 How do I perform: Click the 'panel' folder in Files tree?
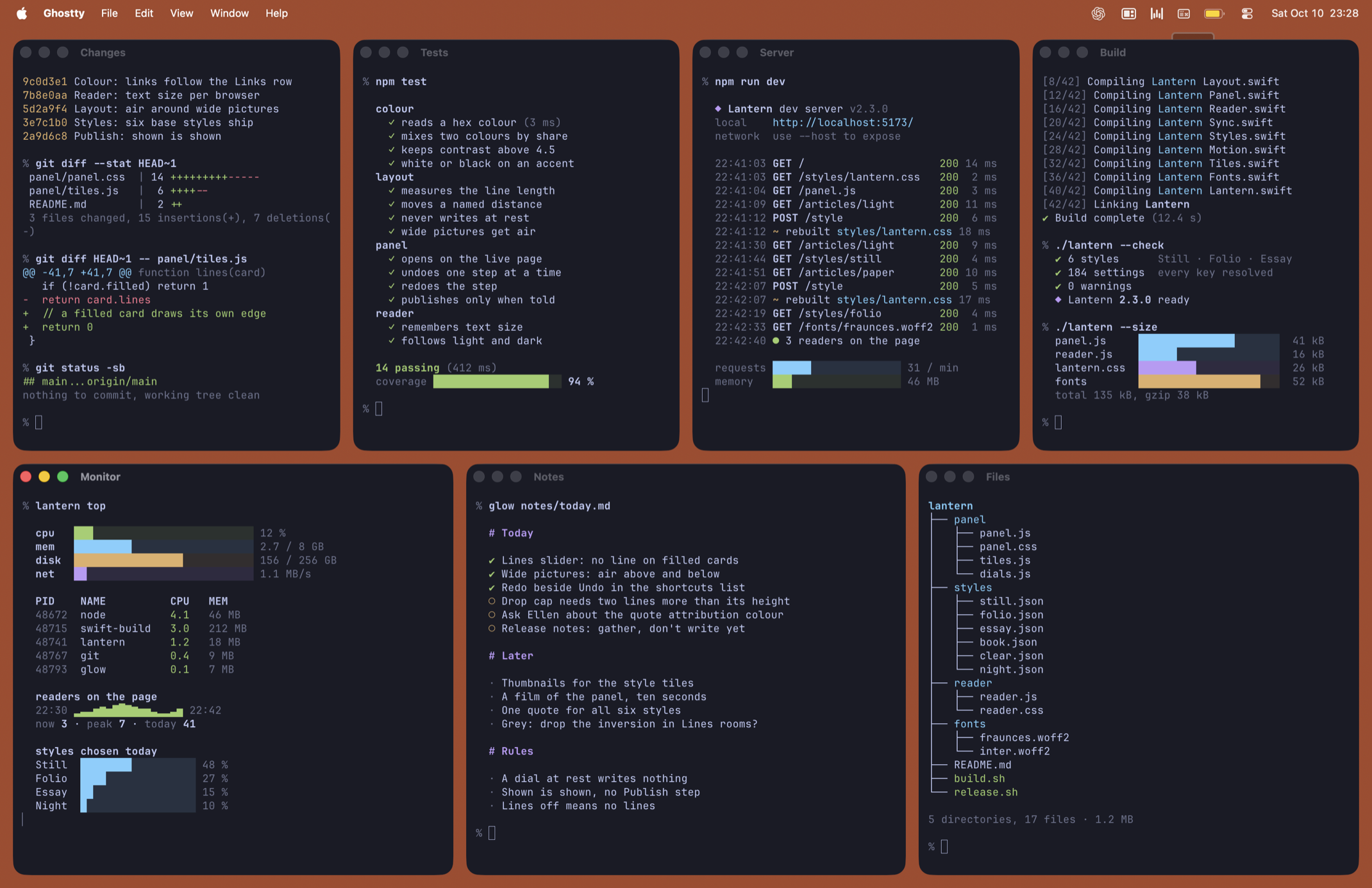pos(969,519)
